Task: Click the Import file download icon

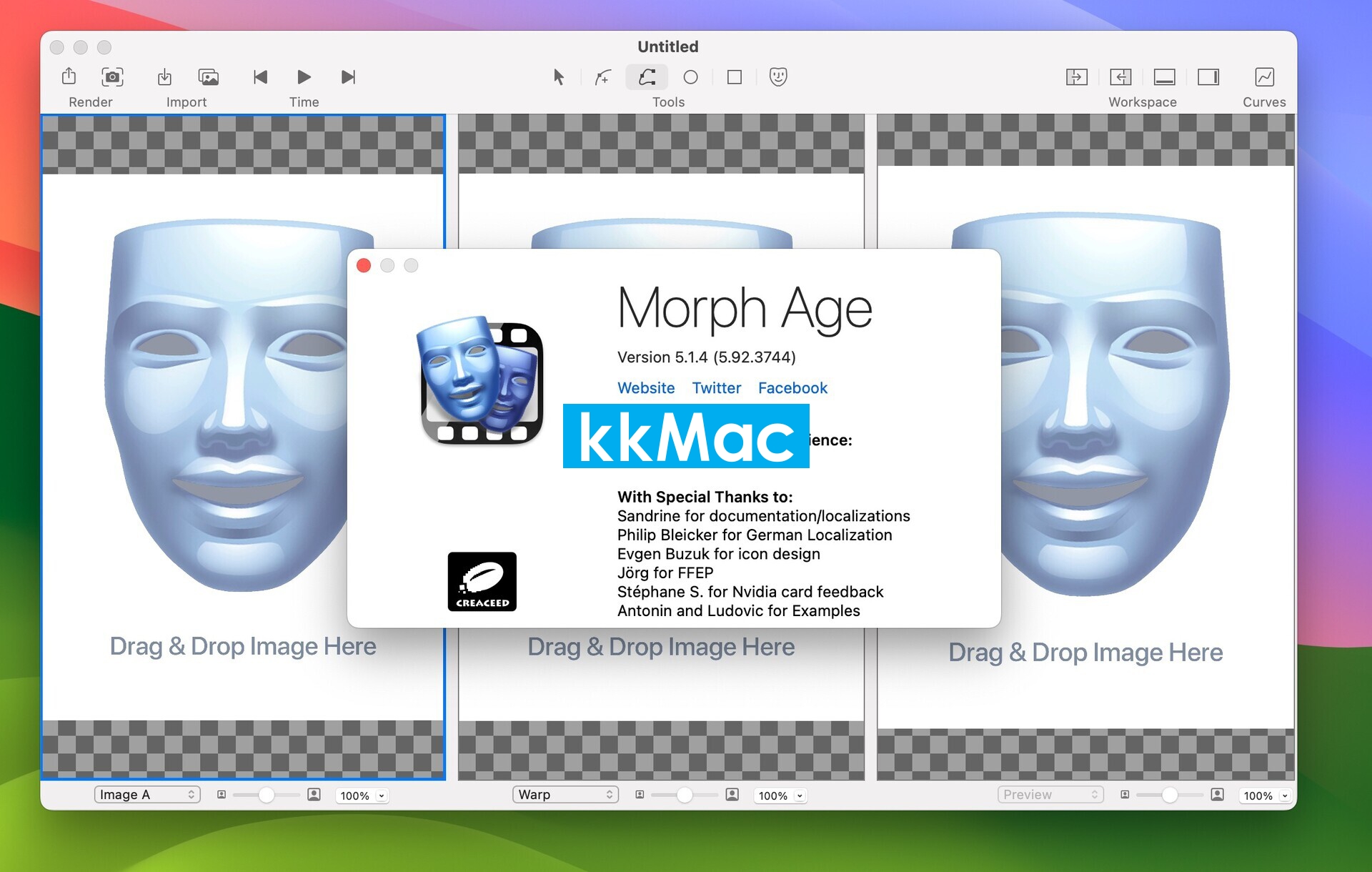Action: coord(164,76)
